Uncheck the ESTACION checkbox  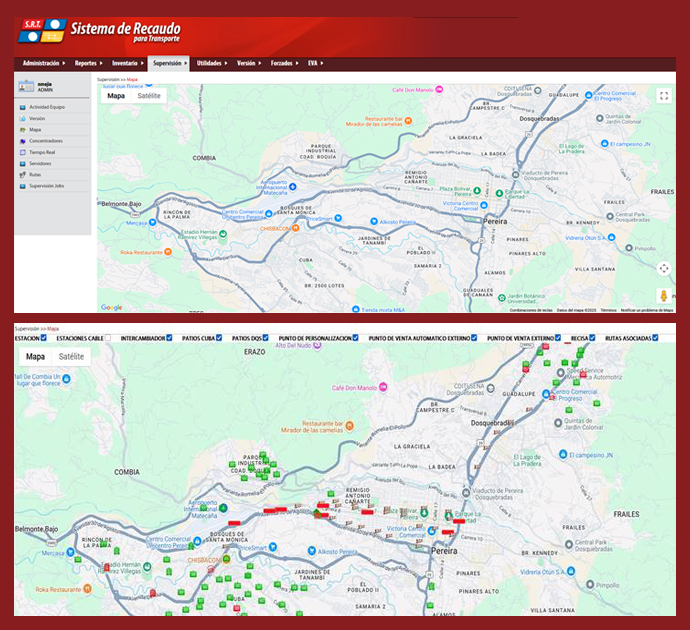(x=44, y=338)
